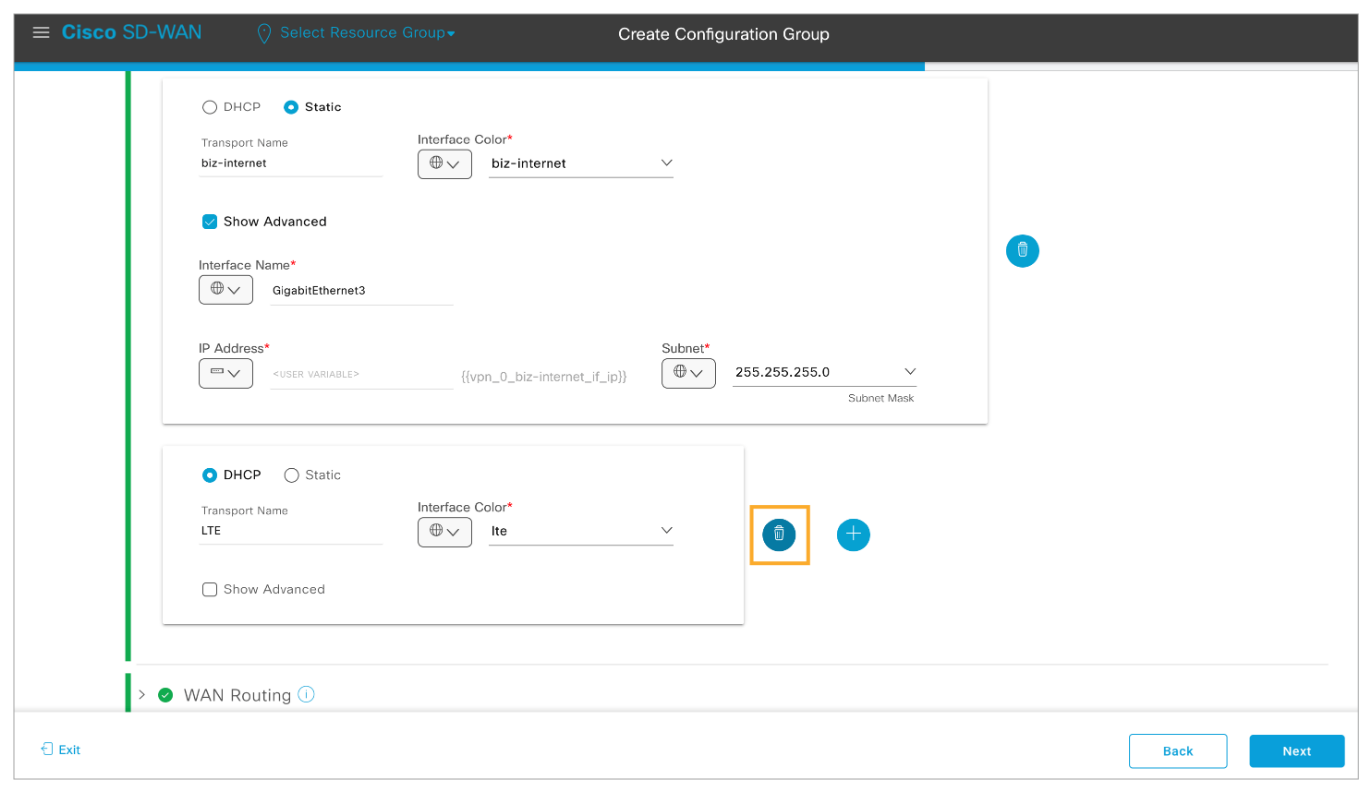Screen dimensions: 1369x790
Task: Delete the biz-internet transport entry
Action: (1022, 250)
